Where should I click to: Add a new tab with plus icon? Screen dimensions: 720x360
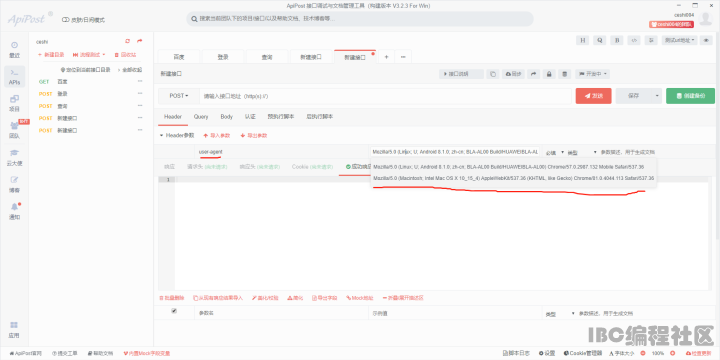(x=386, y=56)
